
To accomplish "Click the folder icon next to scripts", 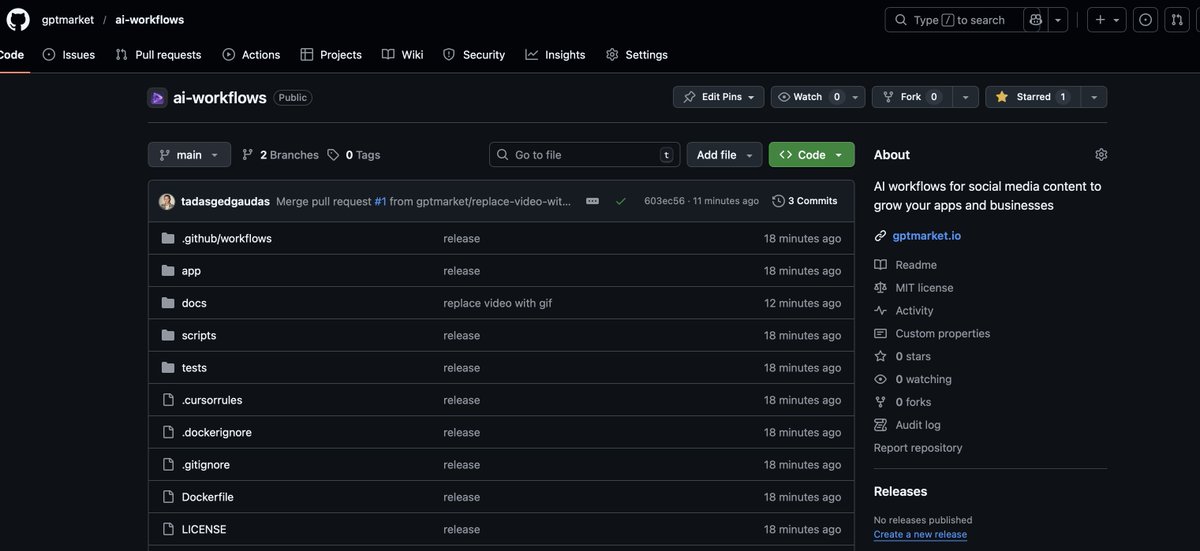I will 168,336.
